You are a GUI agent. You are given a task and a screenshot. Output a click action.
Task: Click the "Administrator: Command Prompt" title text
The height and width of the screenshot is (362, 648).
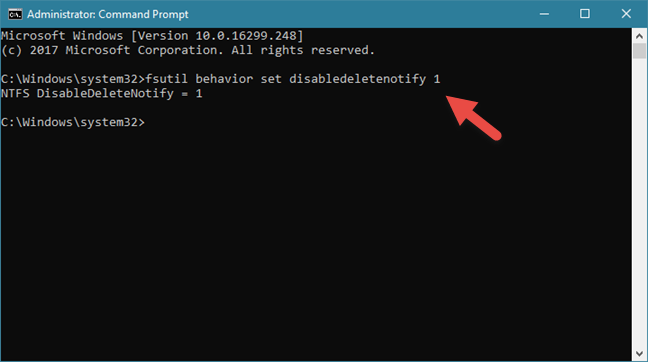click(x=108, y=14)
